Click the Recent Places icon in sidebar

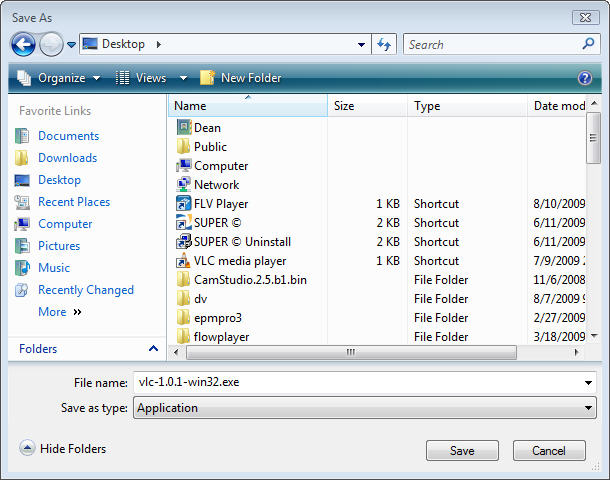[x=22, y=202]
